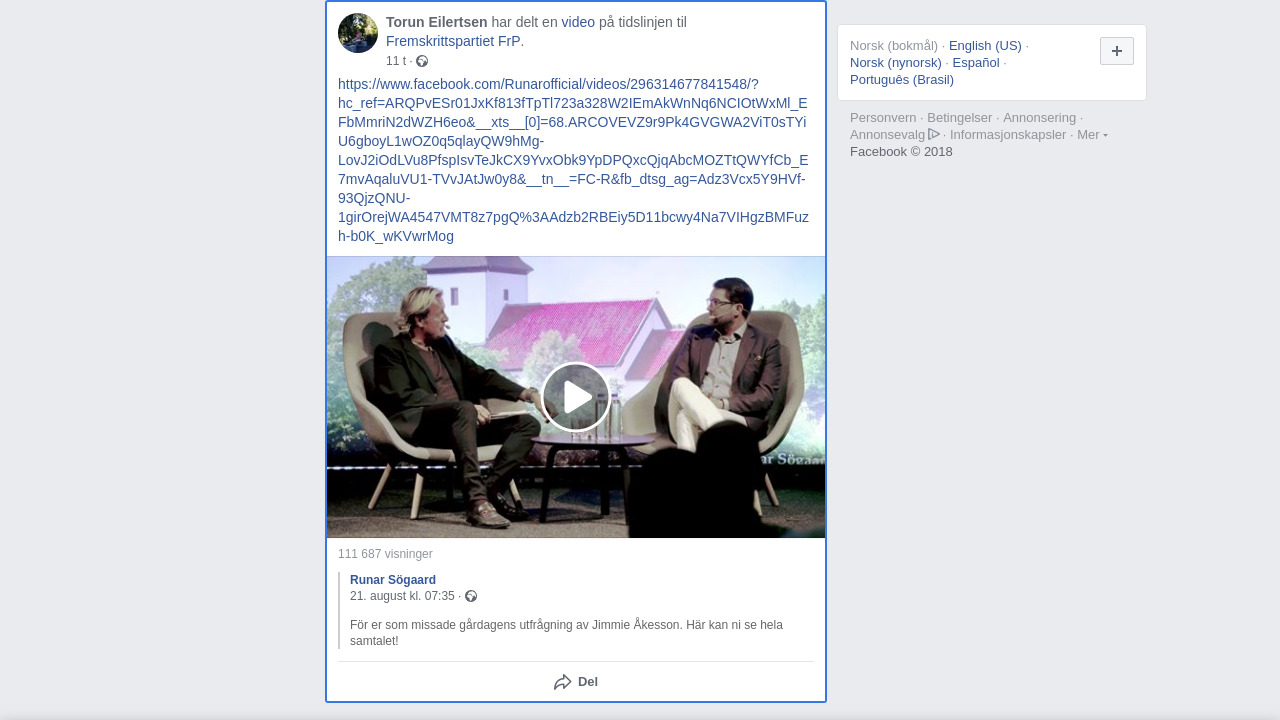Switch language to Português (Brasil)
The width and height of the screenshot is (1280, 720).
click(902, 79)
